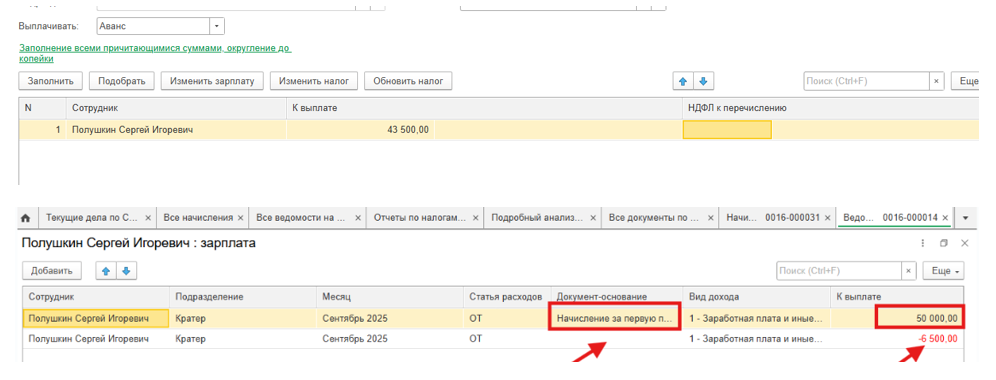The image size is (996, 380).
Task: Close the Текущие дела по С... tab
Action: pyautogui.click(x=148, y=217)
